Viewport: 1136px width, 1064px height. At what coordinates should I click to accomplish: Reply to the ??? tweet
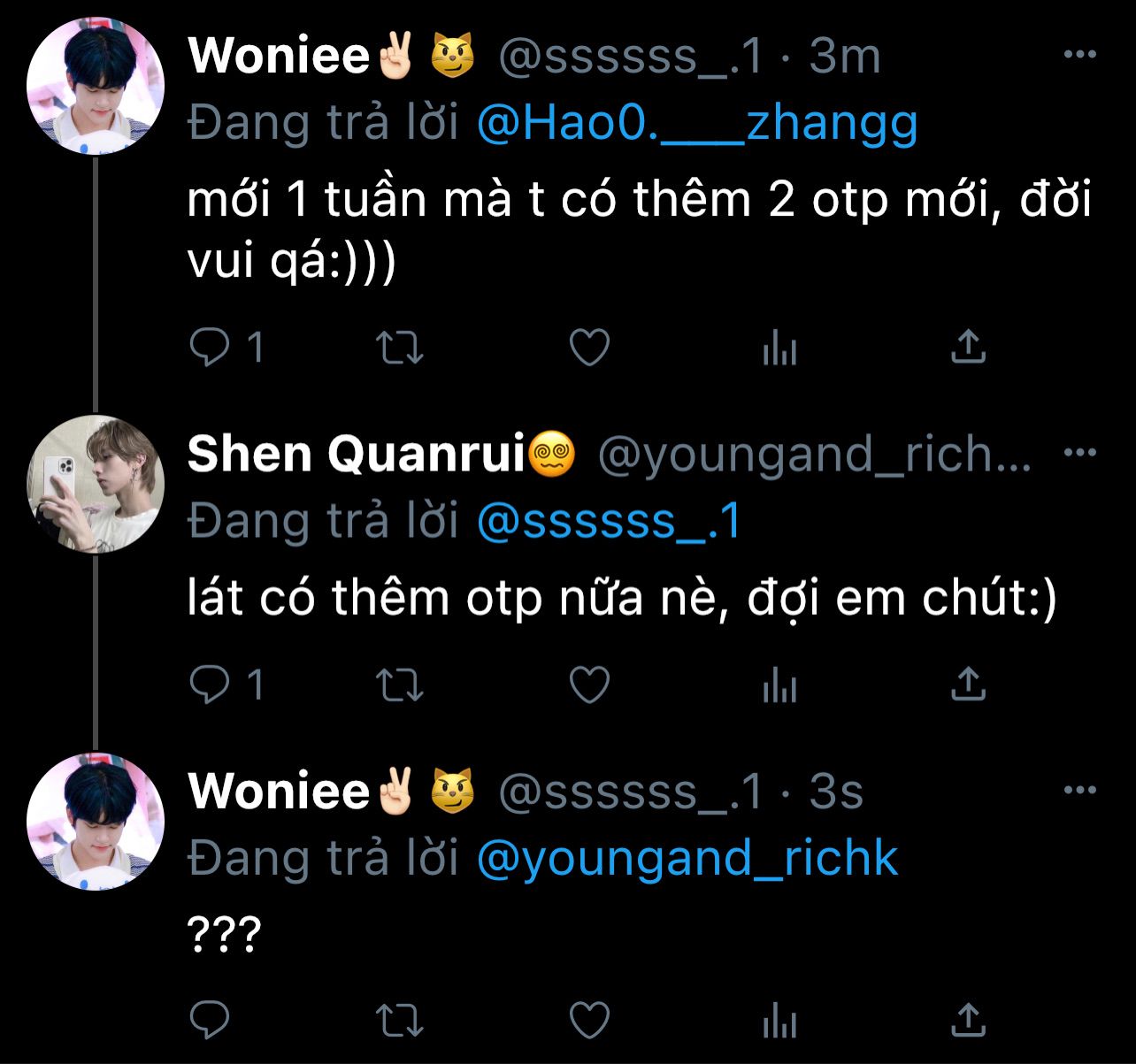coord(211,1021)
